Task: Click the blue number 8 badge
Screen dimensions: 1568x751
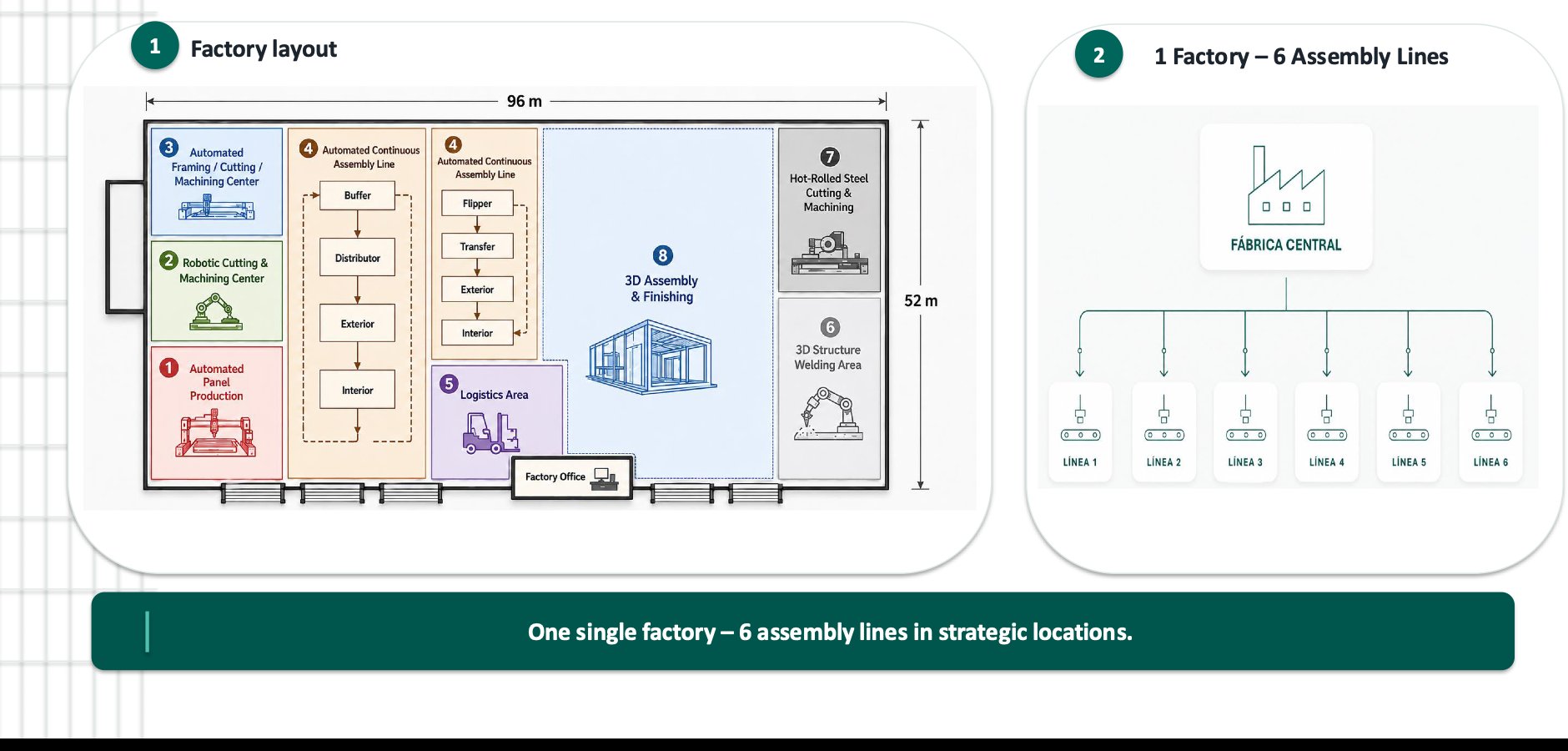Action: (x=662, y=255)
